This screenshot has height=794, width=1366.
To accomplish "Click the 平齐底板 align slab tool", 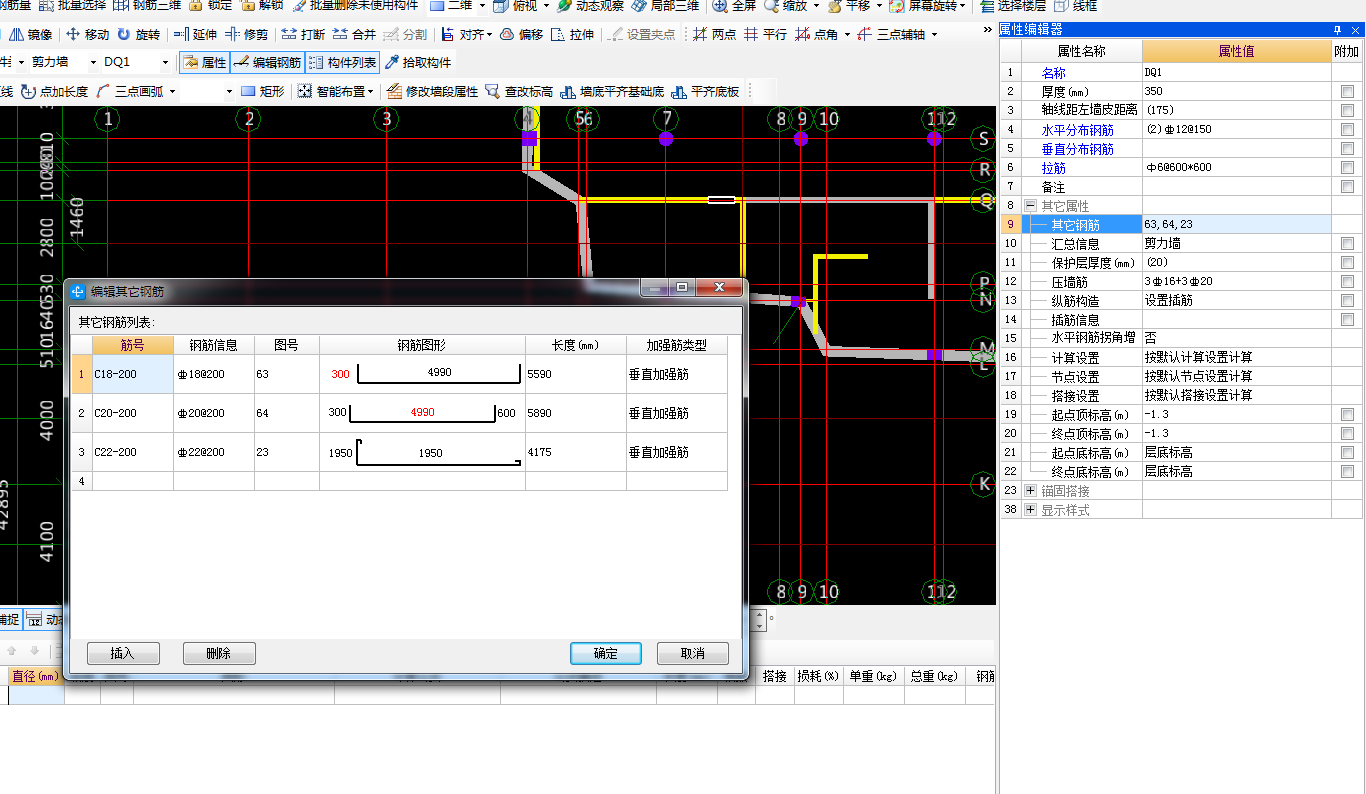I will [x=707, y=91].
